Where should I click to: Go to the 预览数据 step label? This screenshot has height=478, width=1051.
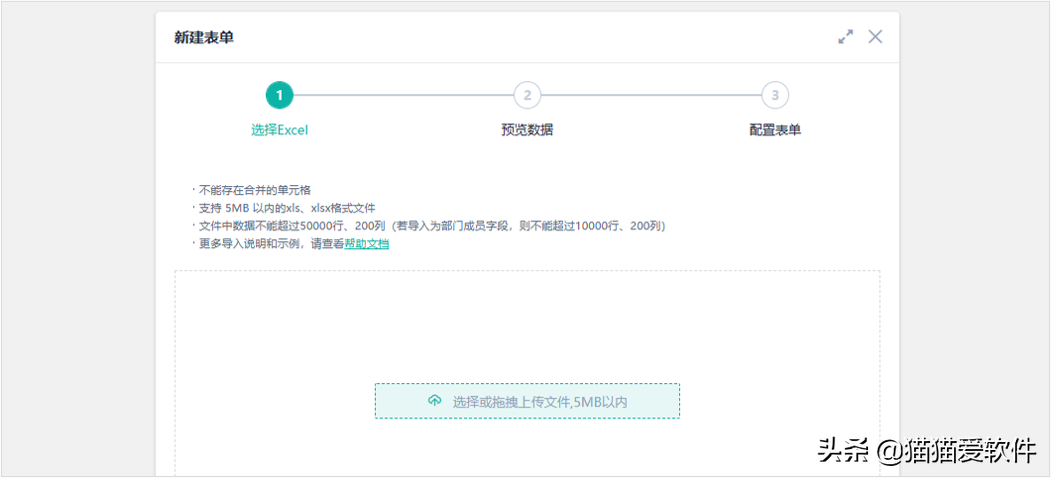pos(527,129)
